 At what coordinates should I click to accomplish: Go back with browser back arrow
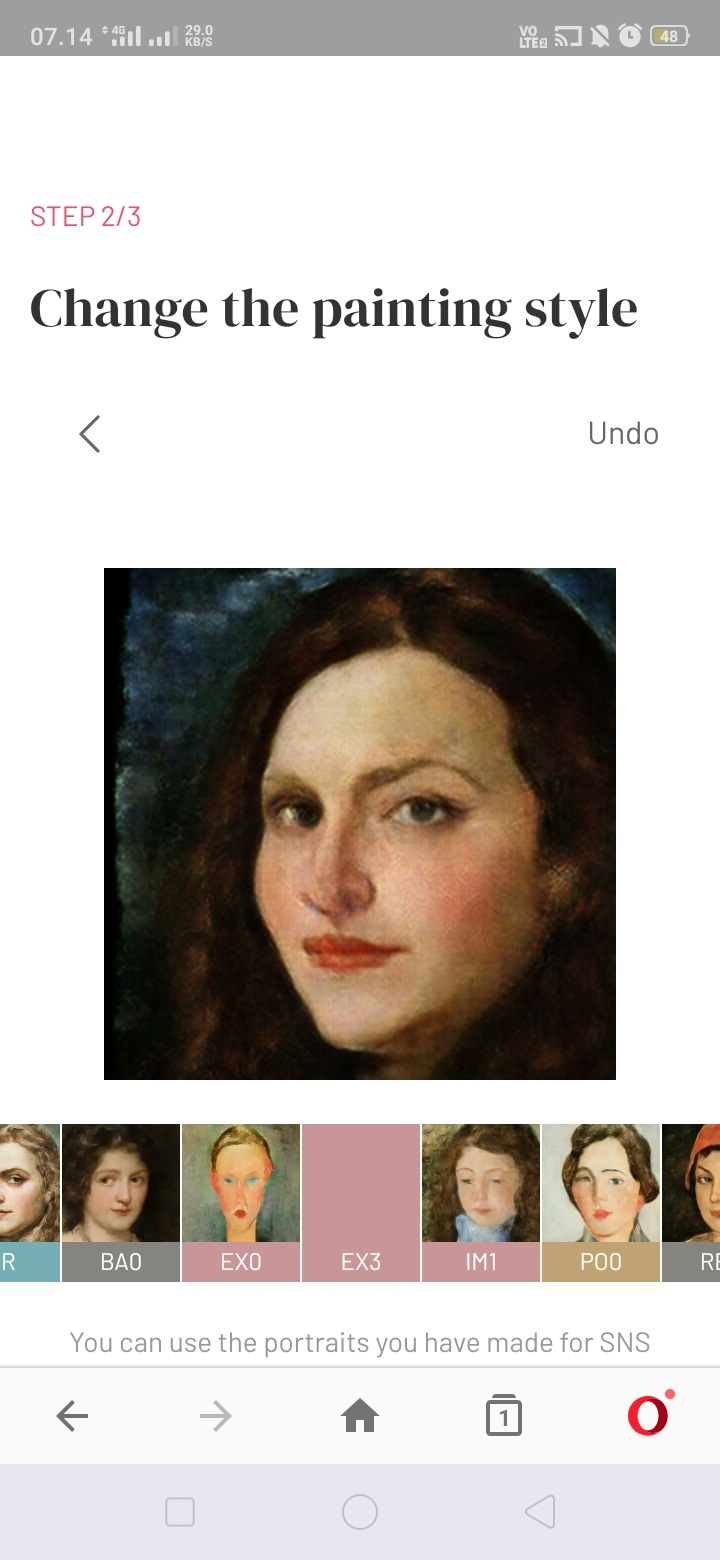pos(72,1416)
